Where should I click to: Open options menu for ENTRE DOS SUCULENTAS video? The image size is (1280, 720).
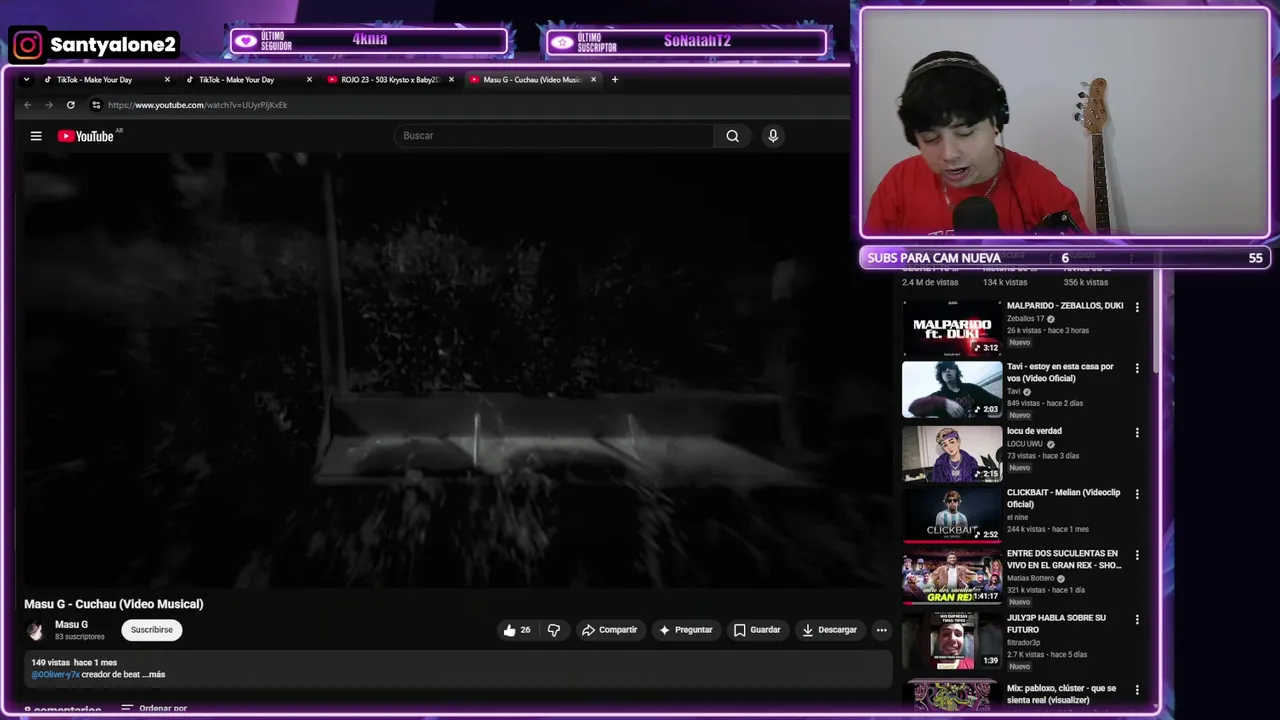[x=1137, y=555]
